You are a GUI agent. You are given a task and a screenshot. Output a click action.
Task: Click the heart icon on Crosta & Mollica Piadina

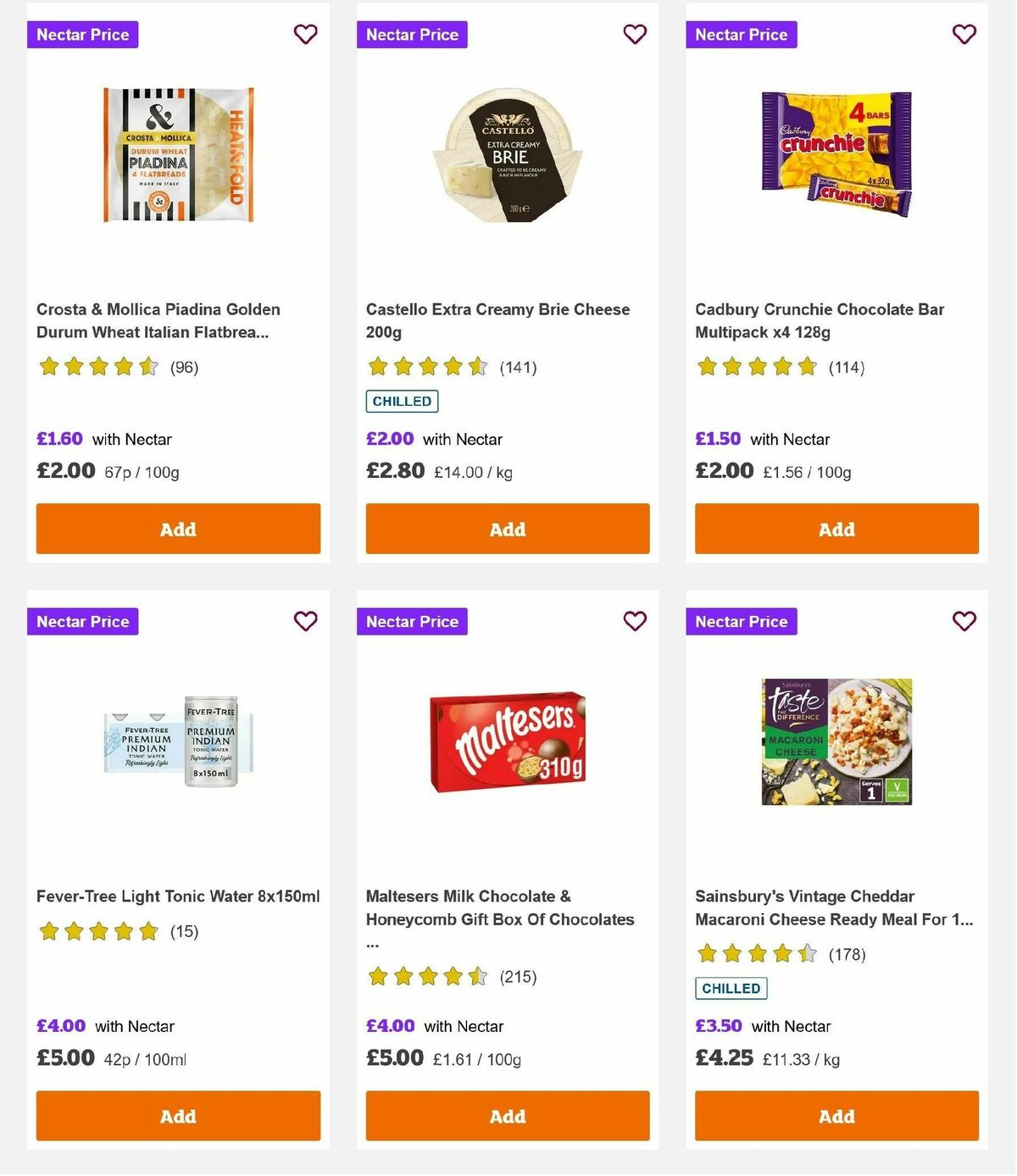[305, 34]
